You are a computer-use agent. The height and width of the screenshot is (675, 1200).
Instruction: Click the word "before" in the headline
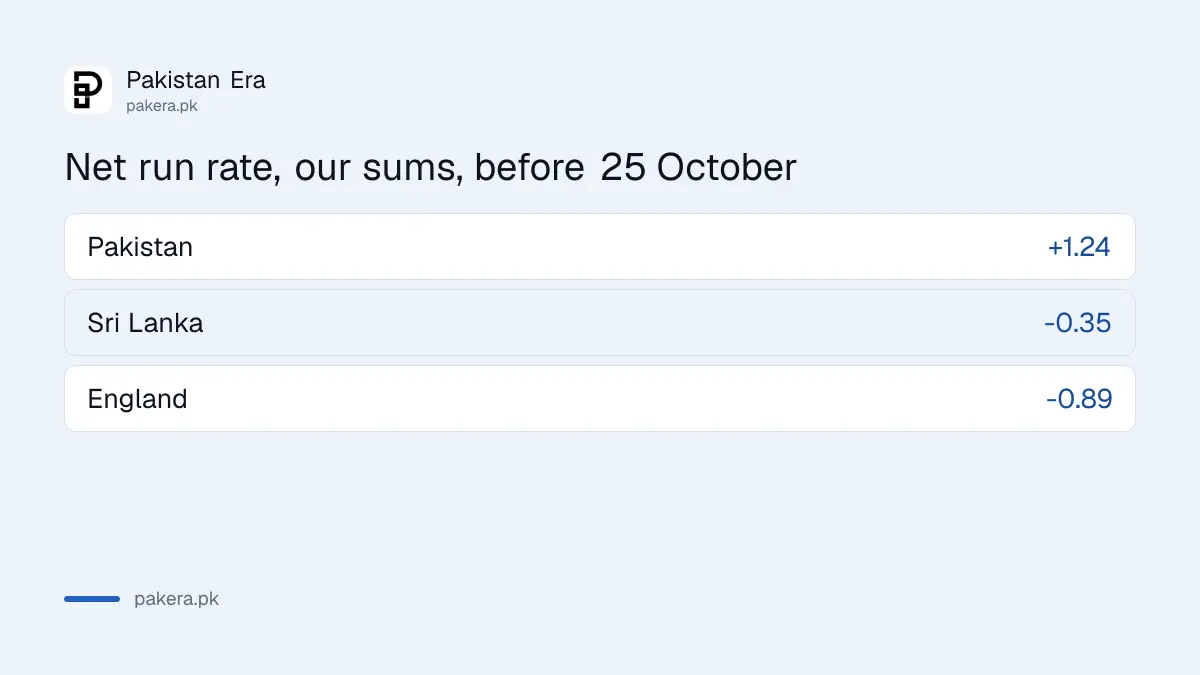(x=530, y=167)
